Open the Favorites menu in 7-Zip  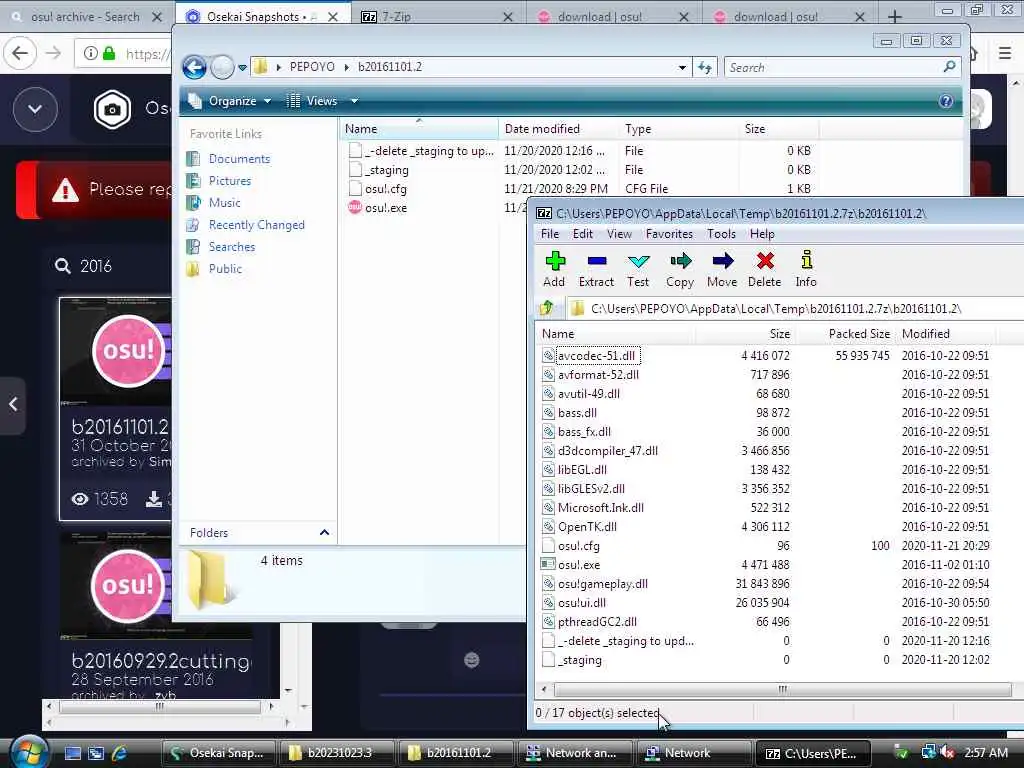point(669,234)
